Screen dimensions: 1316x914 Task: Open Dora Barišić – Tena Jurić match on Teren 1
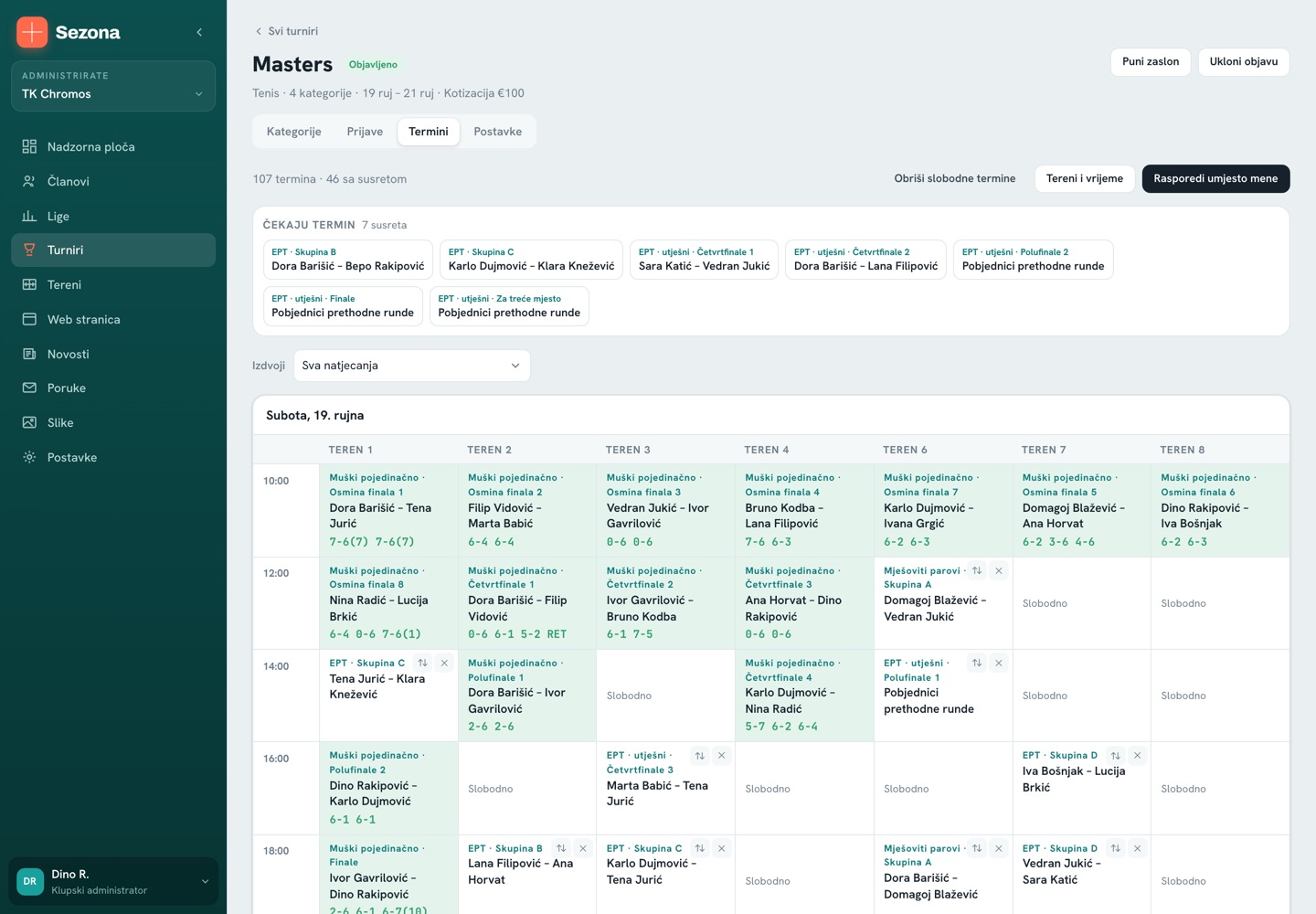[388, 510]
